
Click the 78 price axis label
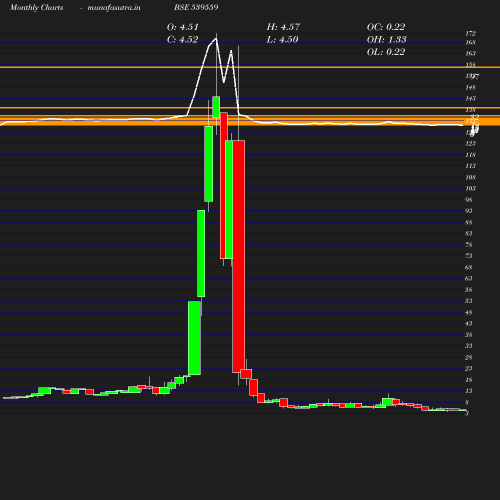click(x=469, y=245)
